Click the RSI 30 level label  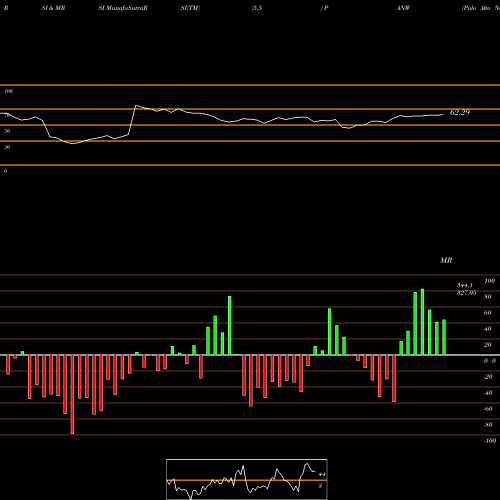coord(7,147)
